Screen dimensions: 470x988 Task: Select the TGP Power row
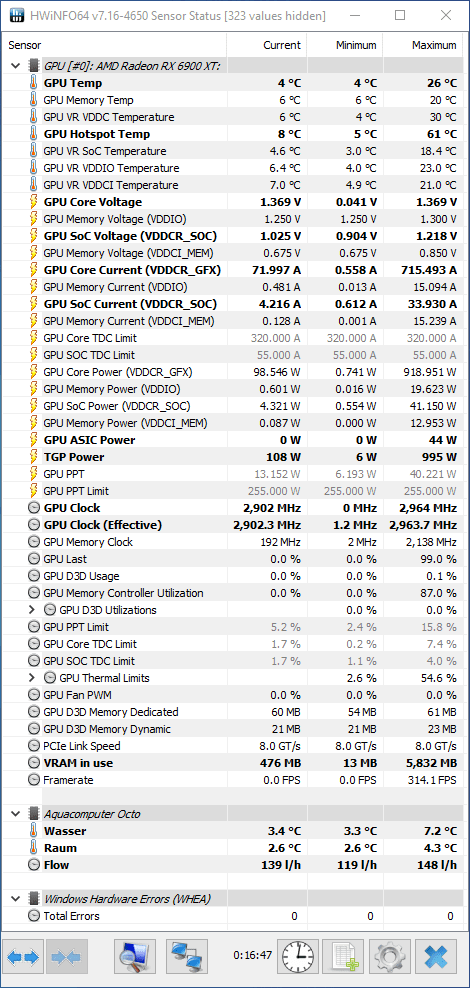[233, 457]
